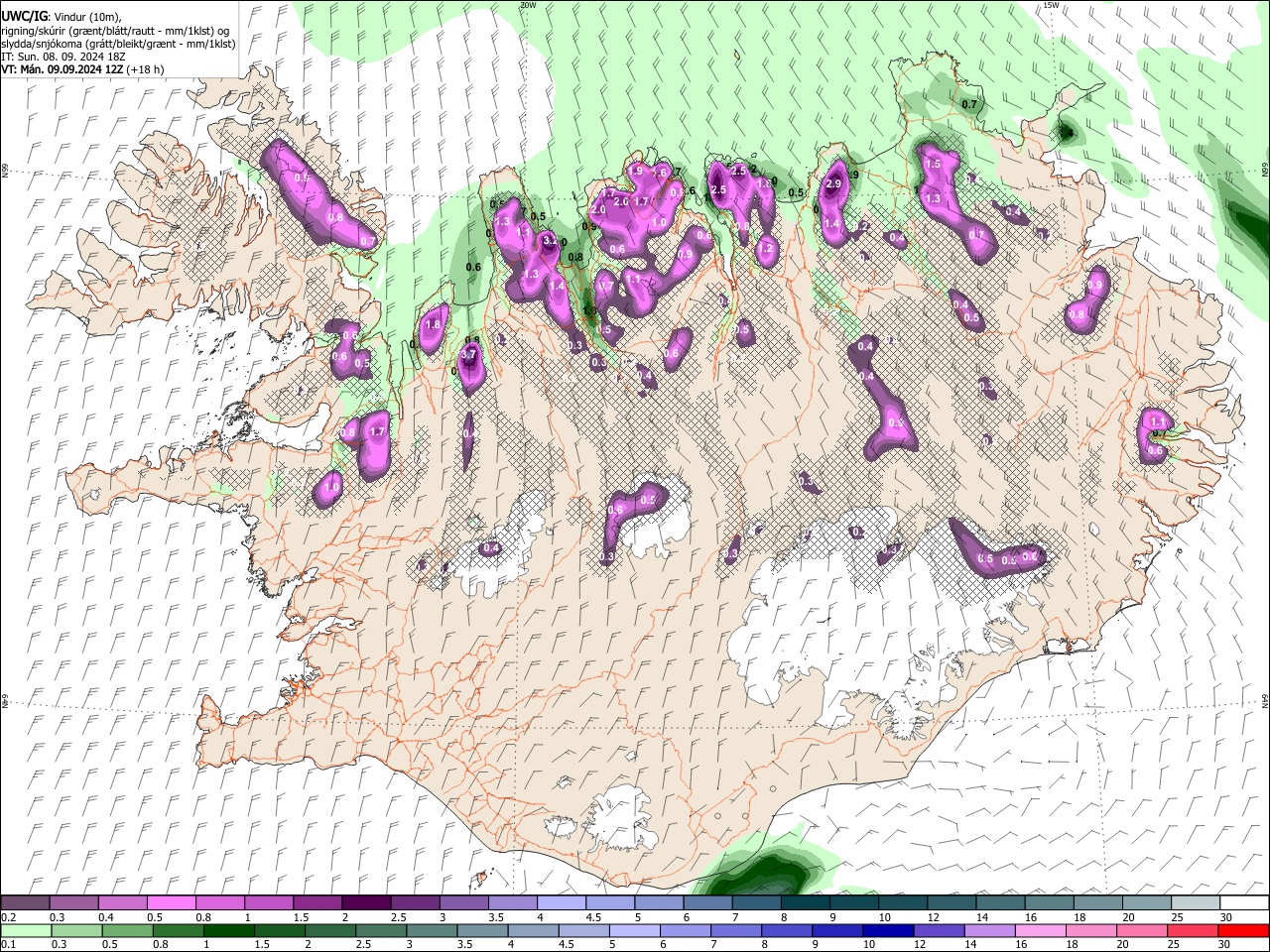Pick the snow legend swatch between 8 and 9
Image resolution: width=1270 pixels, height=952 pixels.
coord(805,903)
